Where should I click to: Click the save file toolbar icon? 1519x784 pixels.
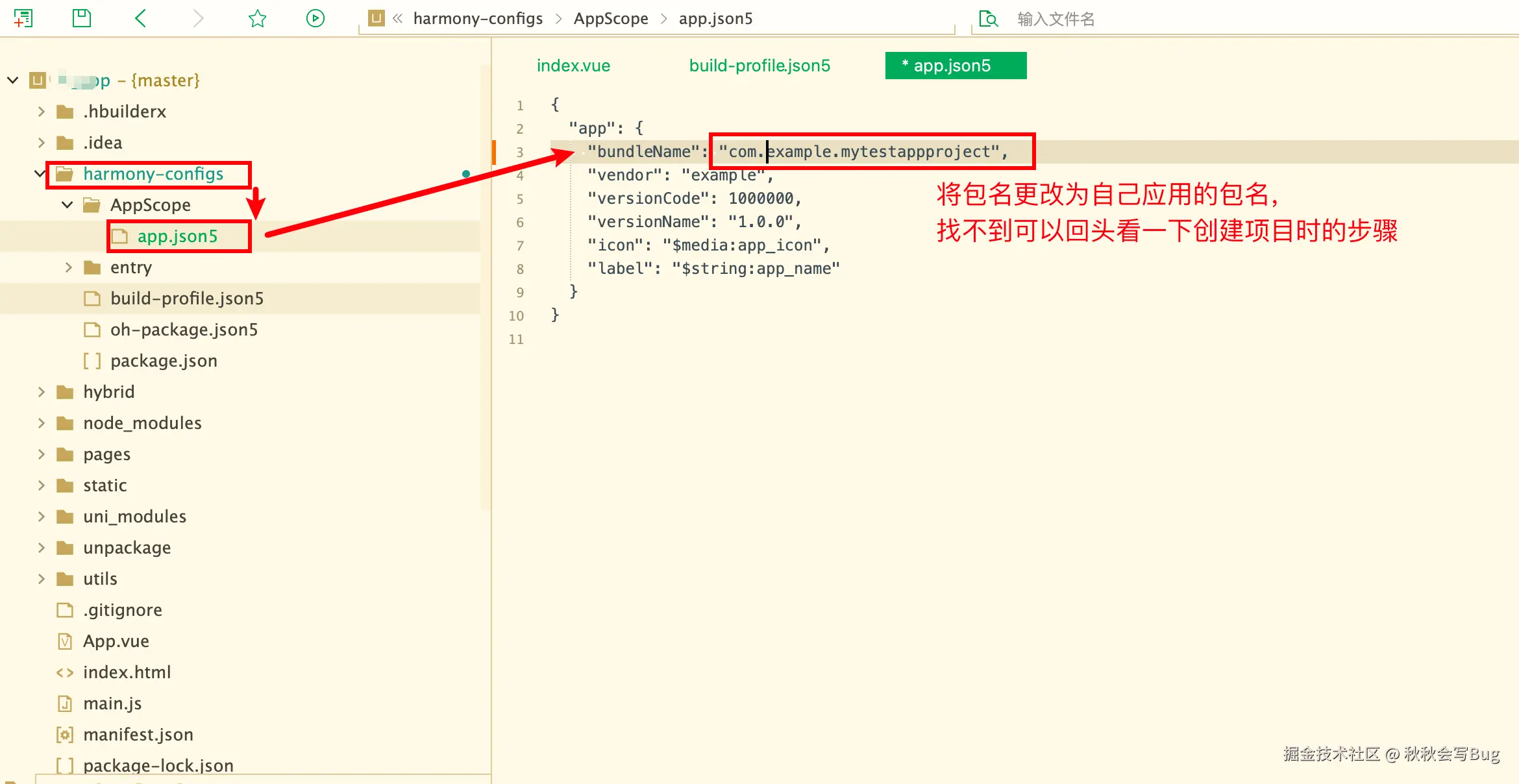[81, 18]
